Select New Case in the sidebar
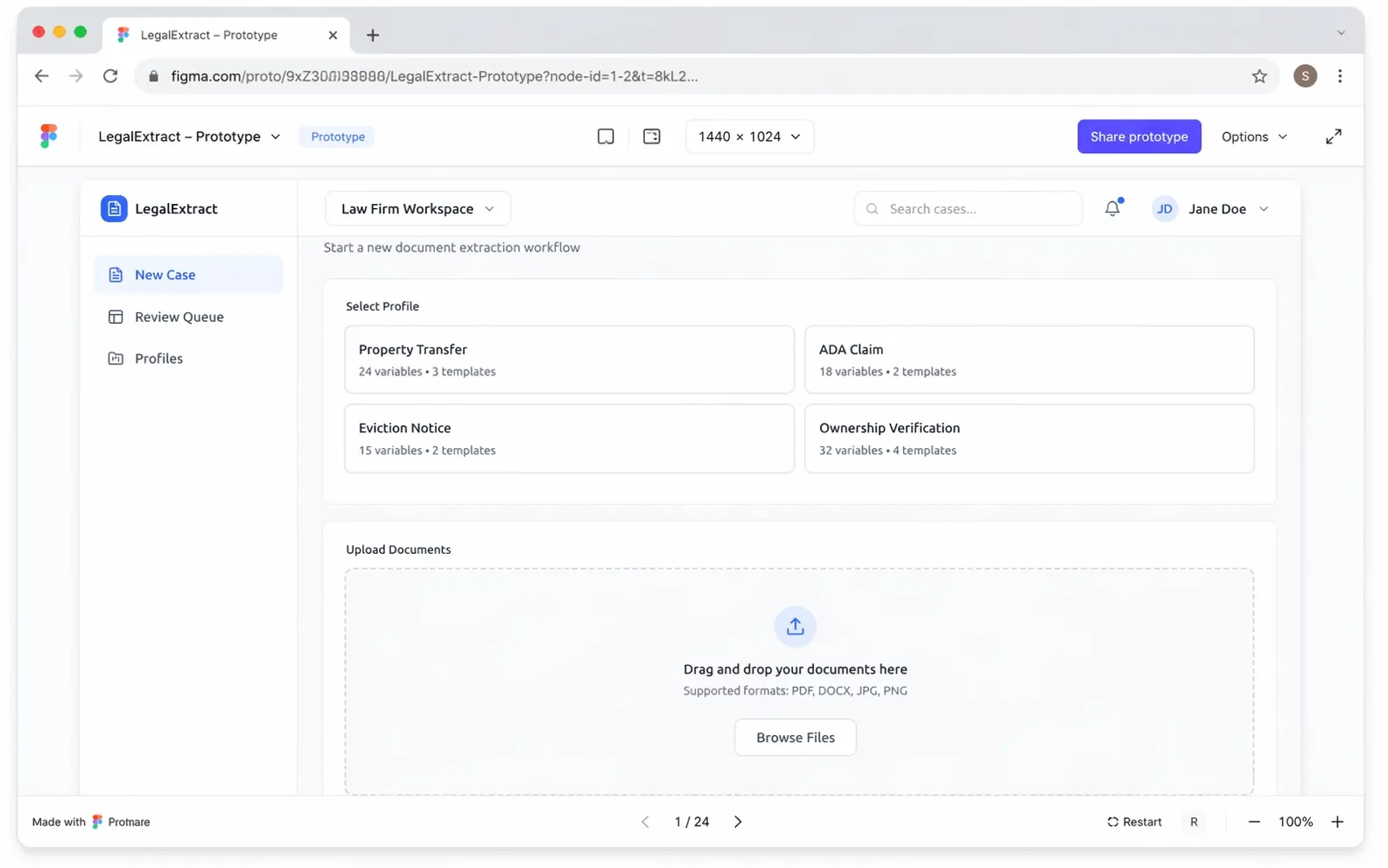1388x868 pixels. (x=188, y=275)
